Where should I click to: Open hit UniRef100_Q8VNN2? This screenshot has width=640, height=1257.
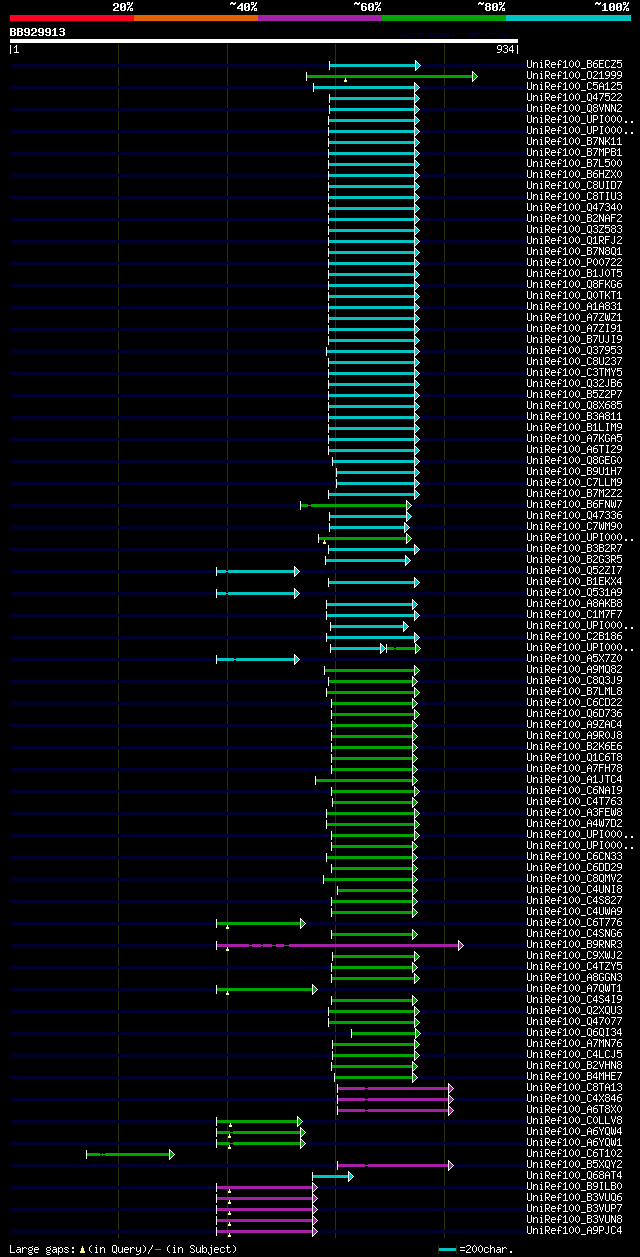[576, 109]
